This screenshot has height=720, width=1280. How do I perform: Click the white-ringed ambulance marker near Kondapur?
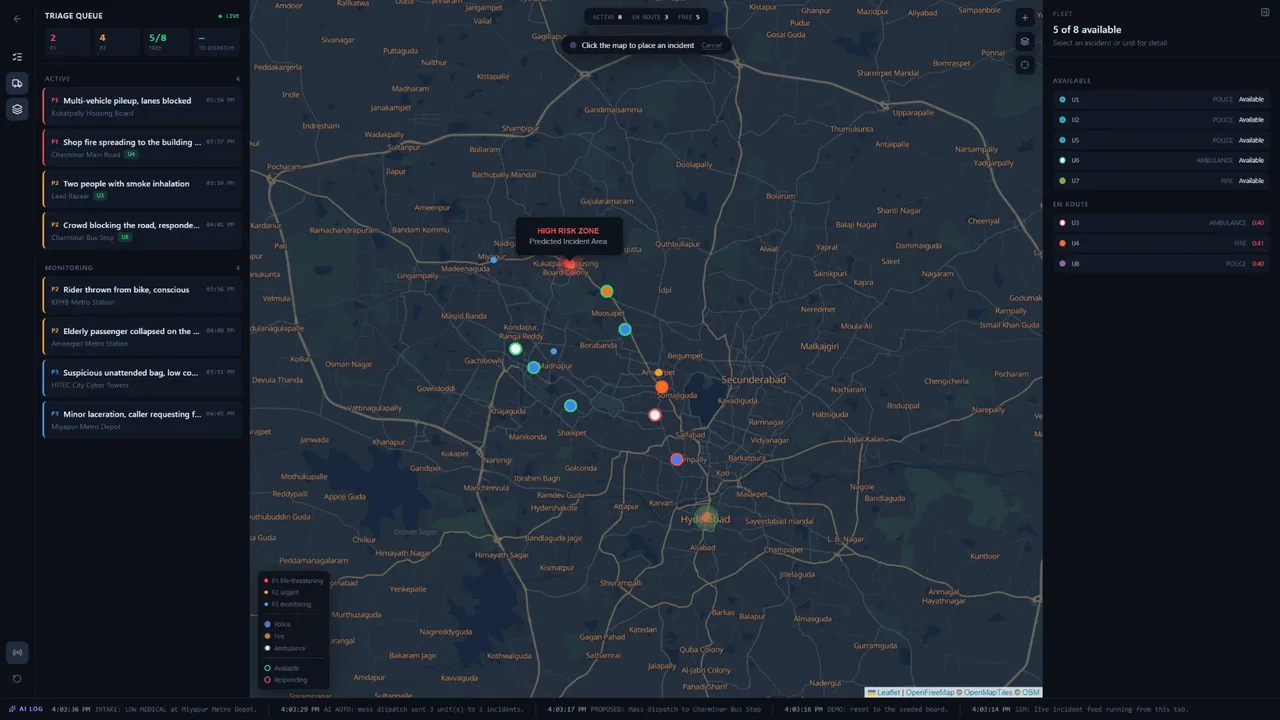tap(515, 349)
